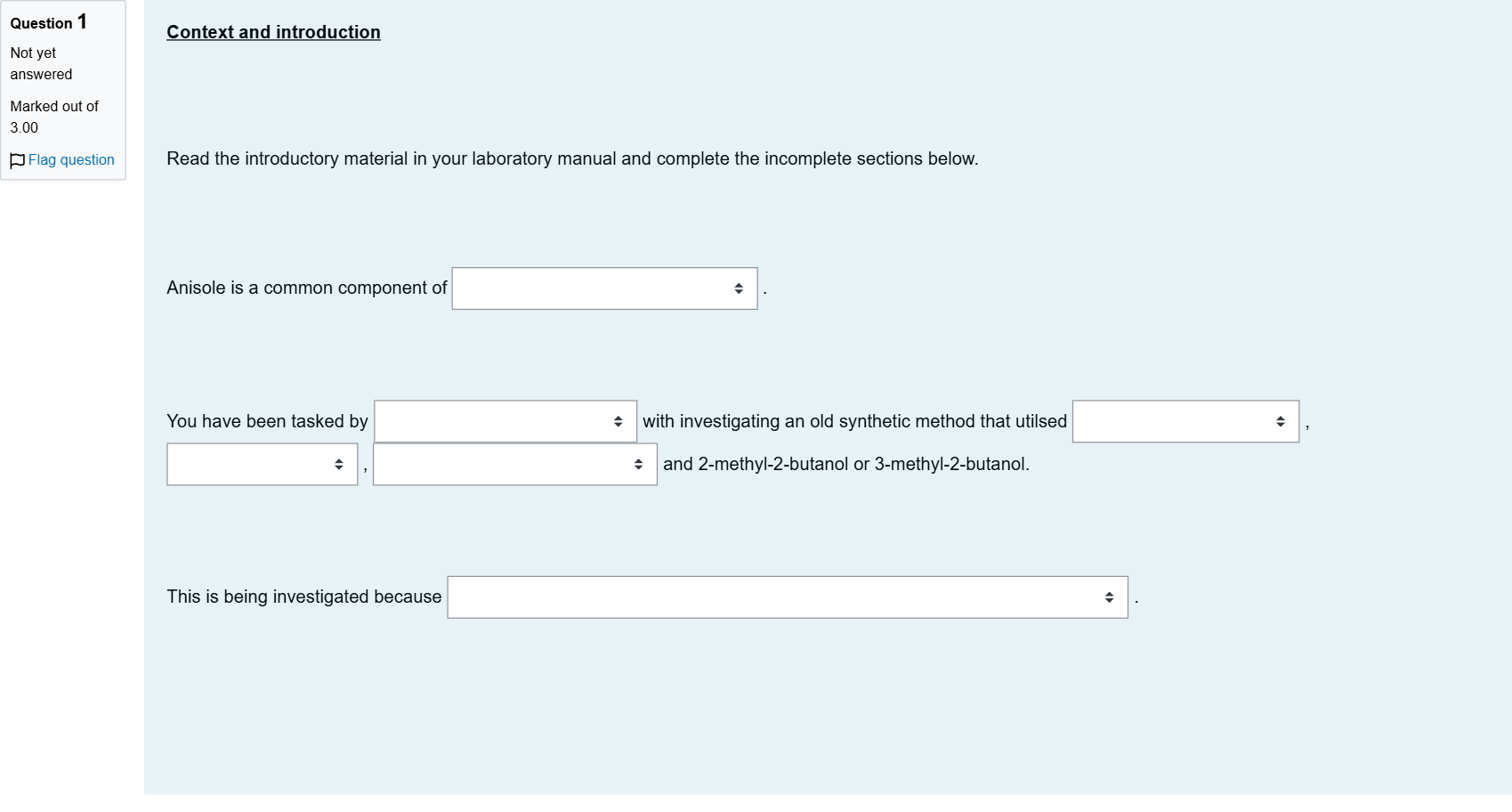Click the 'Read the introductory material' instruction sentence
This screenshot has width=1512, height=812.
click(x=572, y=158)
